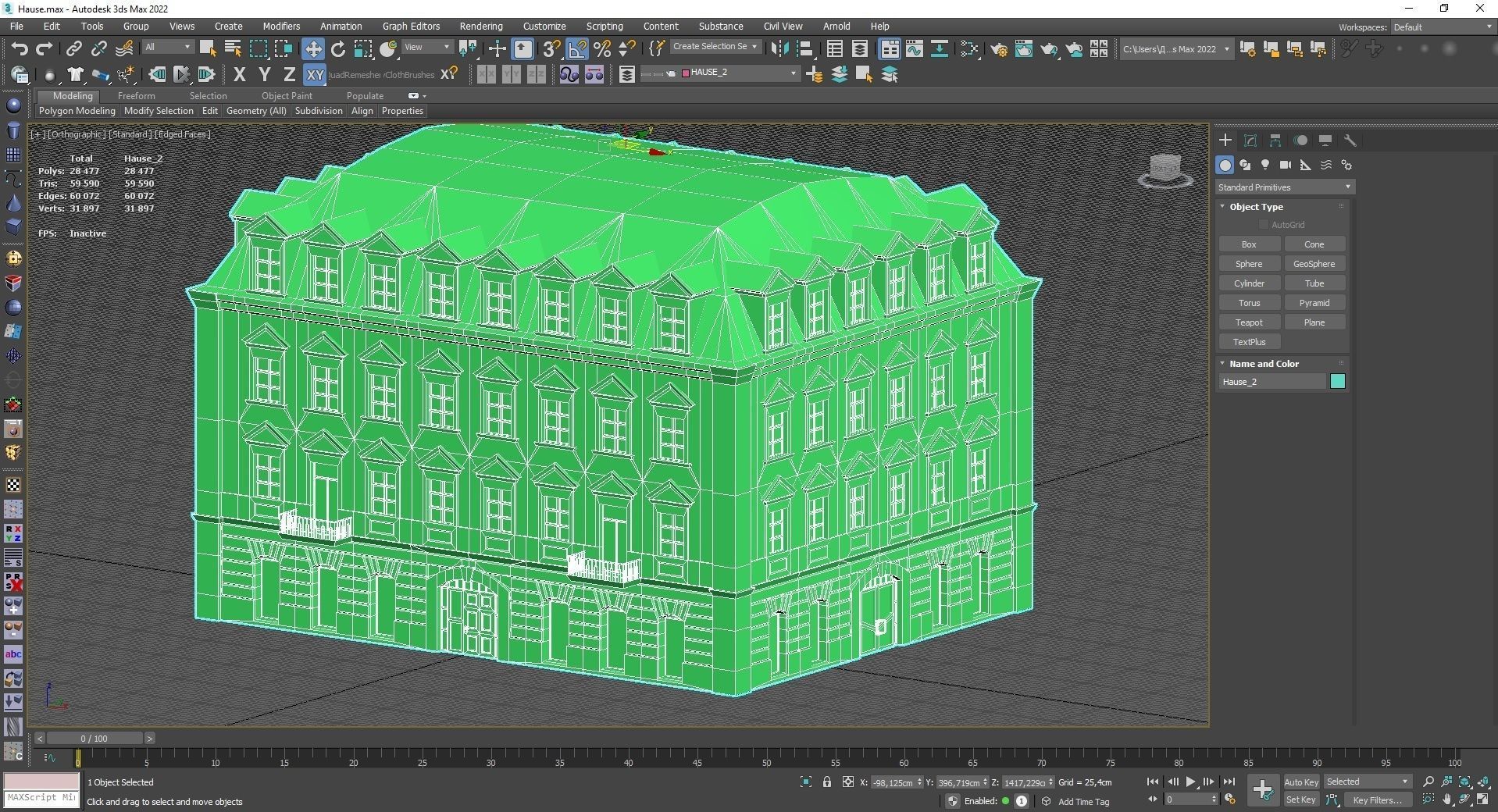Viewport: 1498px width, 812px height.
Task: Open the Create panel tab
Action: (x=1225, y=141)
